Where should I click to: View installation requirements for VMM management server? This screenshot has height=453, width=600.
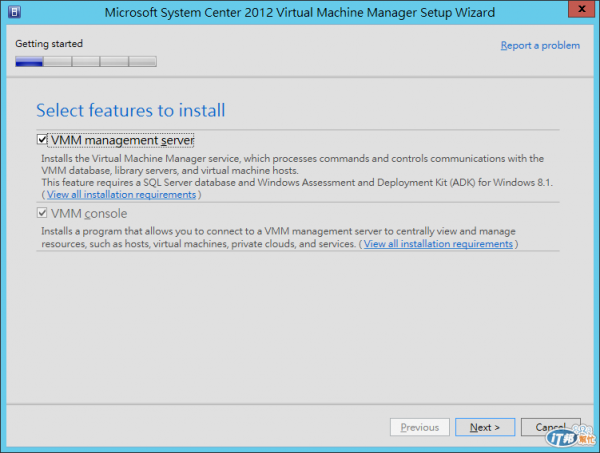coord(121,194)
